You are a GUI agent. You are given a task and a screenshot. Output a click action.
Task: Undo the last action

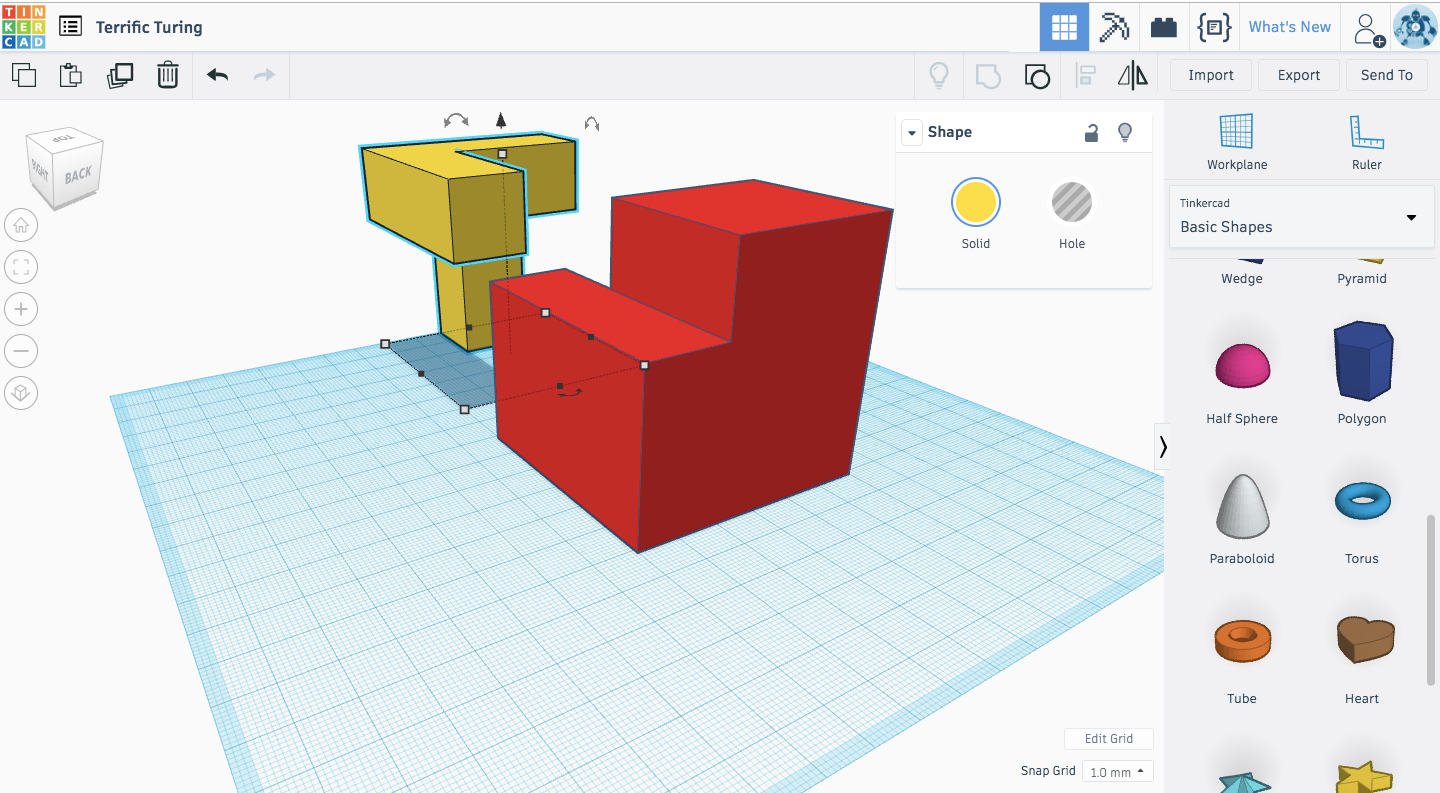pos(217,75)
